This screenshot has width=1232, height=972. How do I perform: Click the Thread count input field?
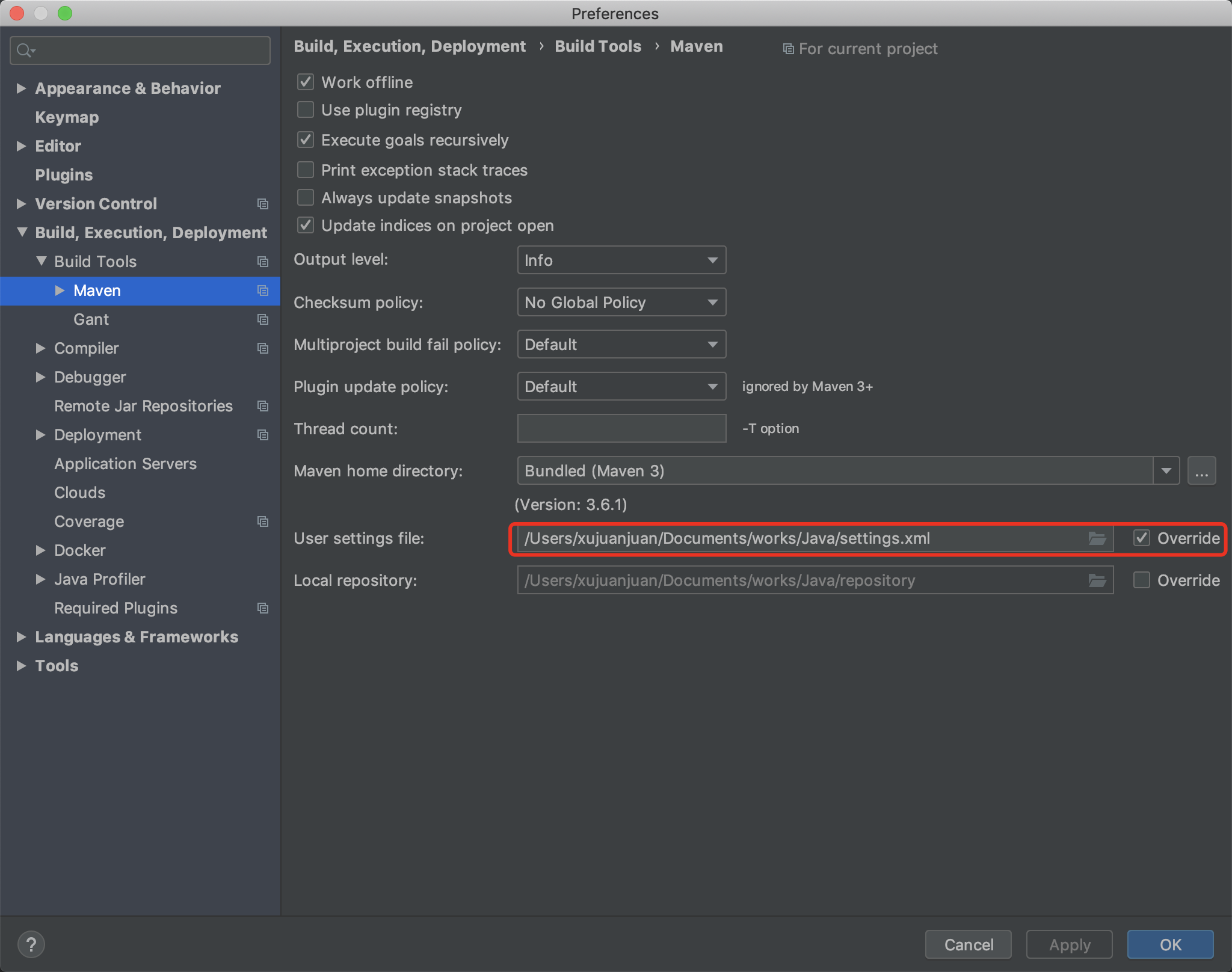[621, 428]
